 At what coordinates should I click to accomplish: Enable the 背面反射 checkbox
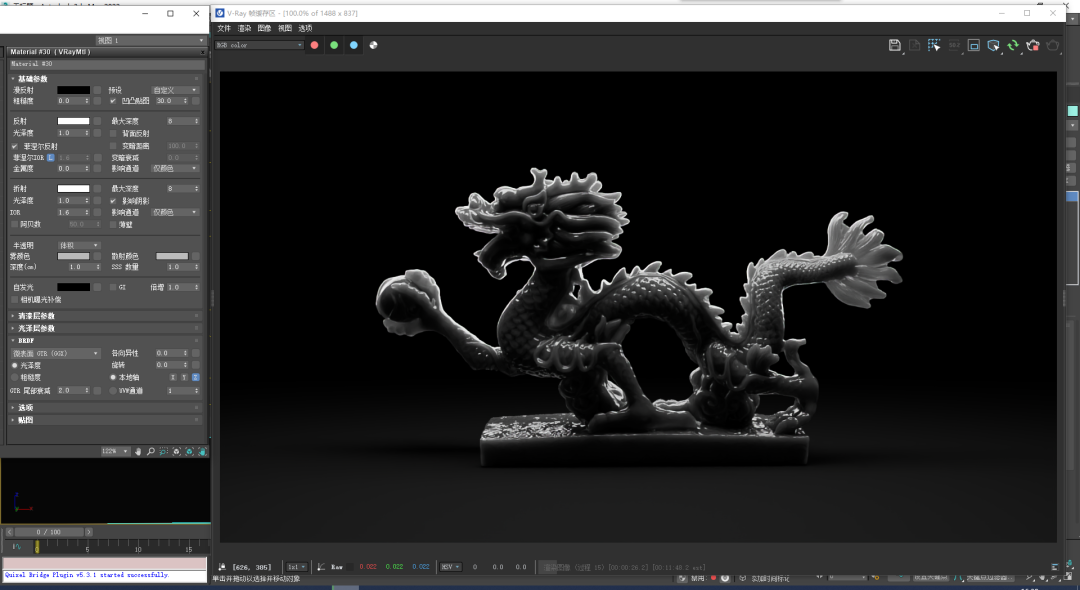coord(112,132)
